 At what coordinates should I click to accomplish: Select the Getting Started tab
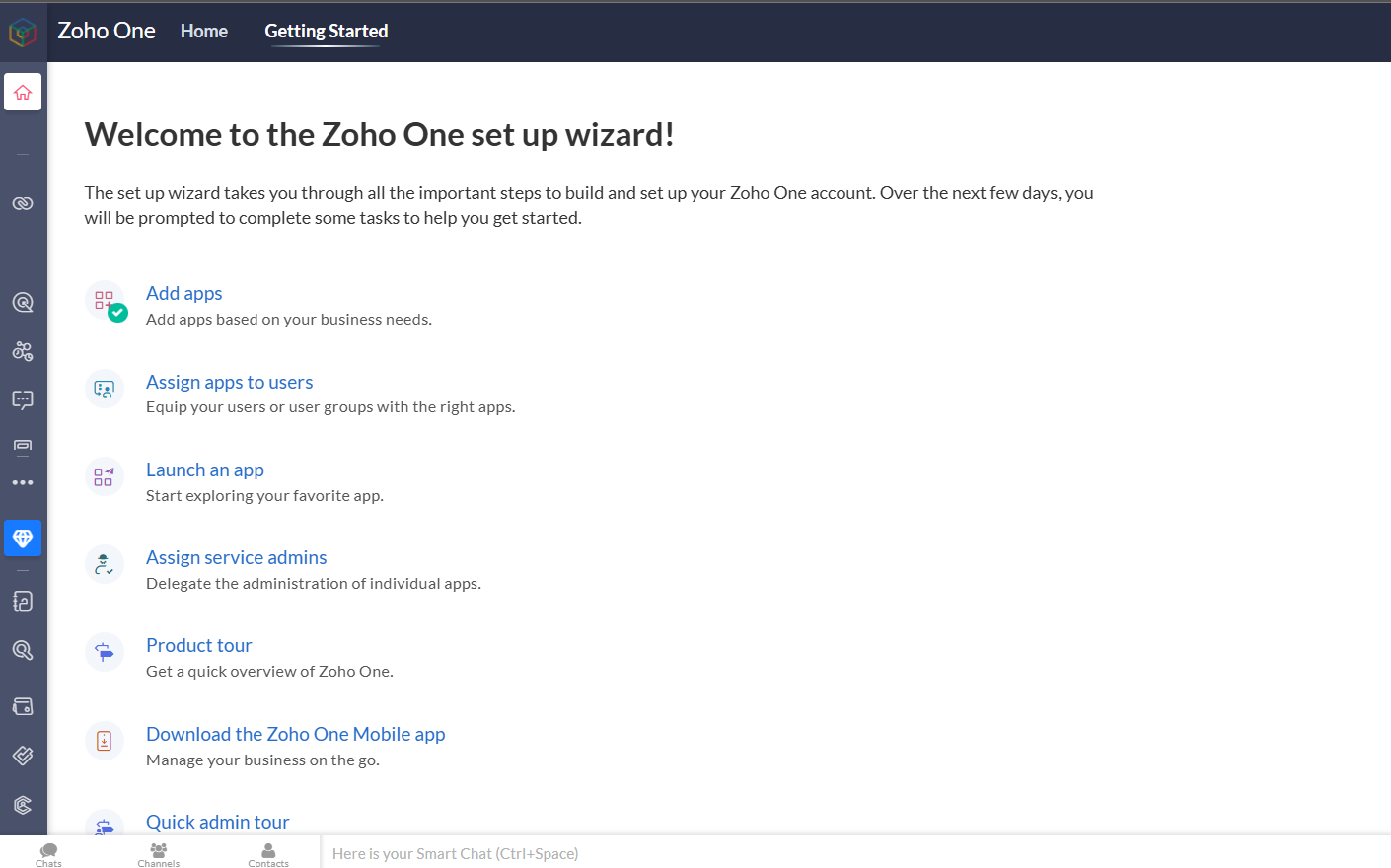326,32
